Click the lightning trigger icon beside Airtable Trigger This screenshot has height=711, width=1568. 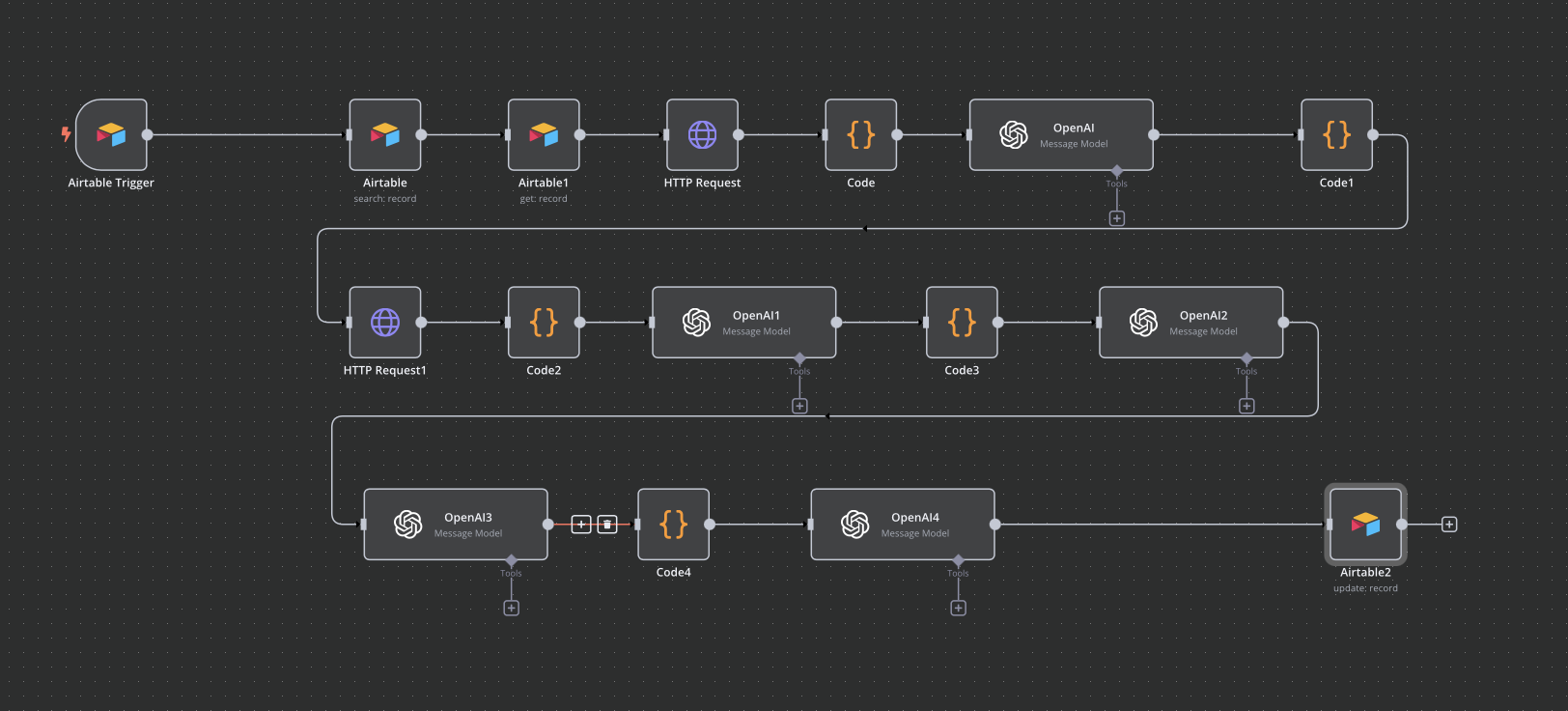pyautogui.click(x=66, y=134)
